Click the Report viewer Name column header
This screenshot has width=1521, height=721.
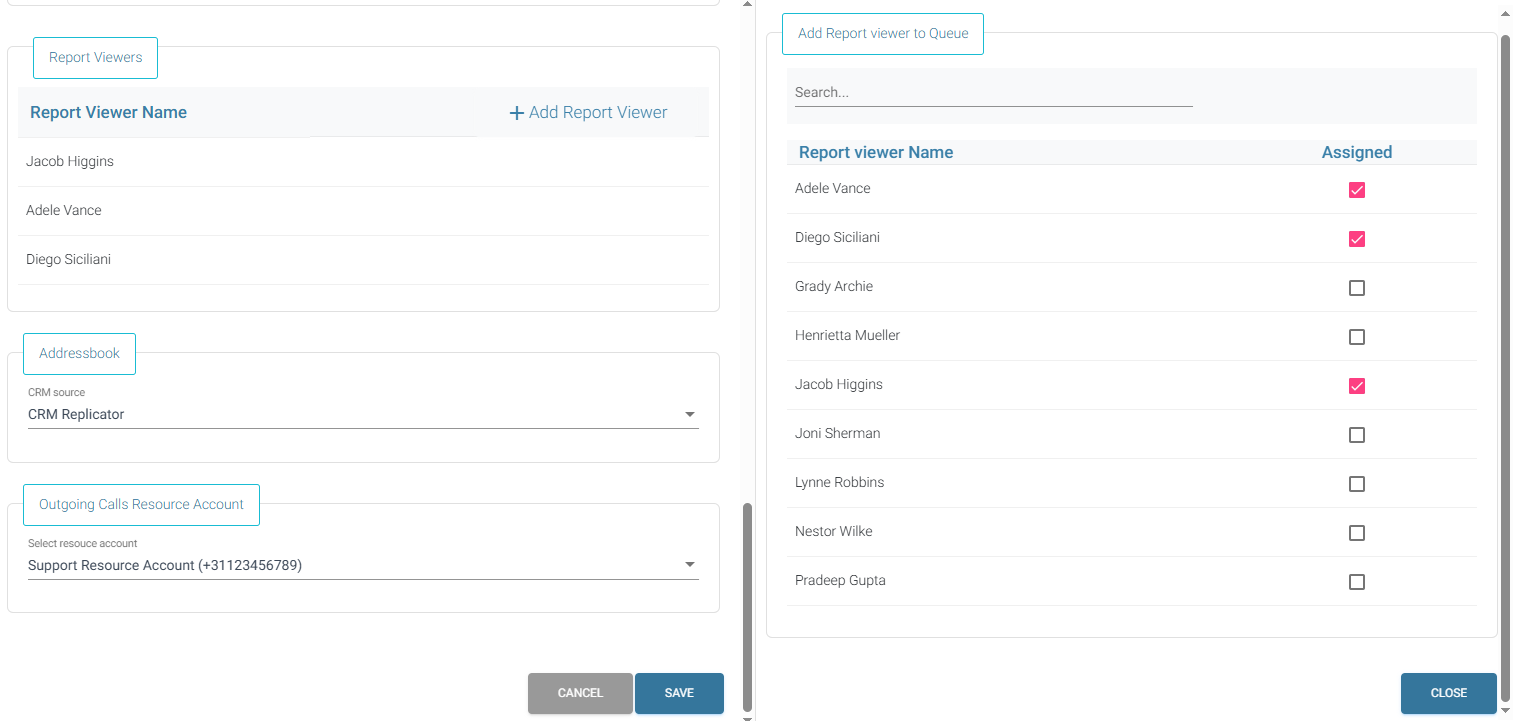[x=876, y=152]
